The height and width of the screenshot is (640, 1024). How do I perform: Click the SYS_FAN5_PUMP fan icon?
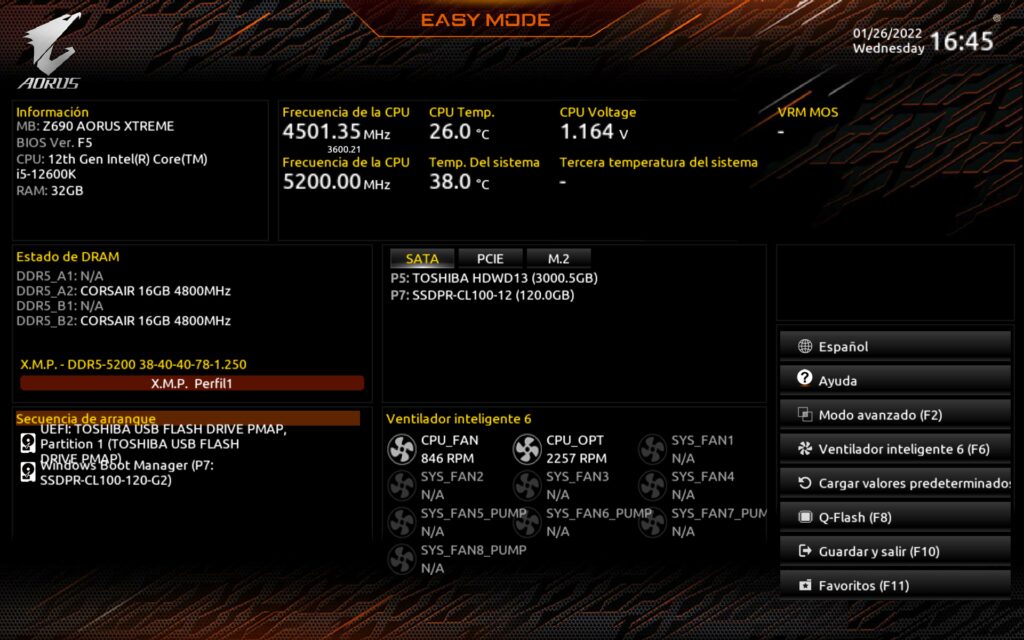[x=402, y=522]
